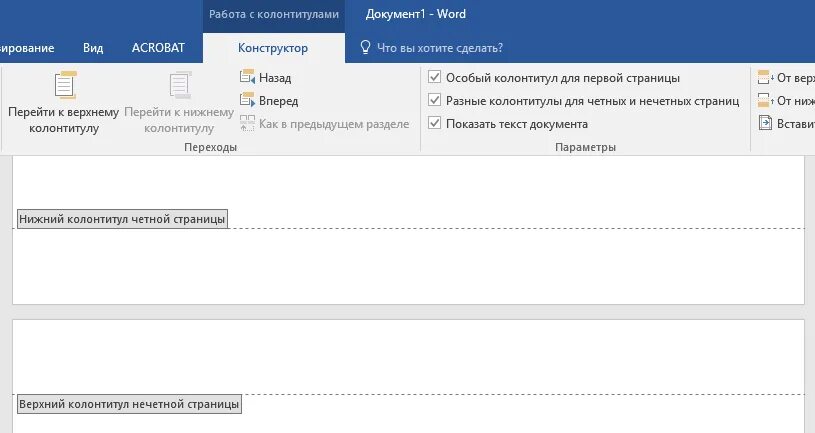Switch to the Вид tab

tap(93, 47)
